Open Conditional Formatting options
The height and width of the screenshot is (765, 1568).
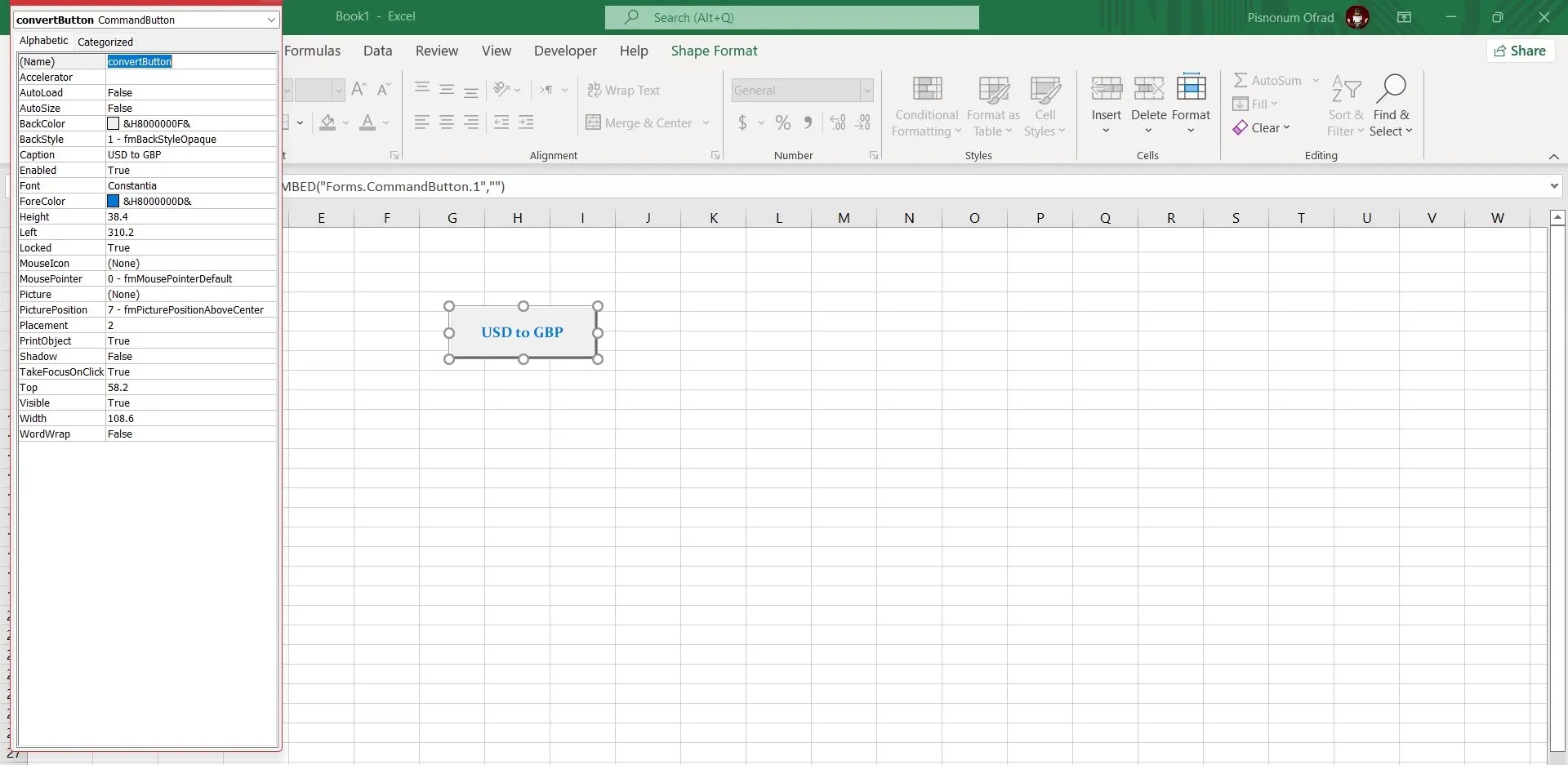click(926, 106)
